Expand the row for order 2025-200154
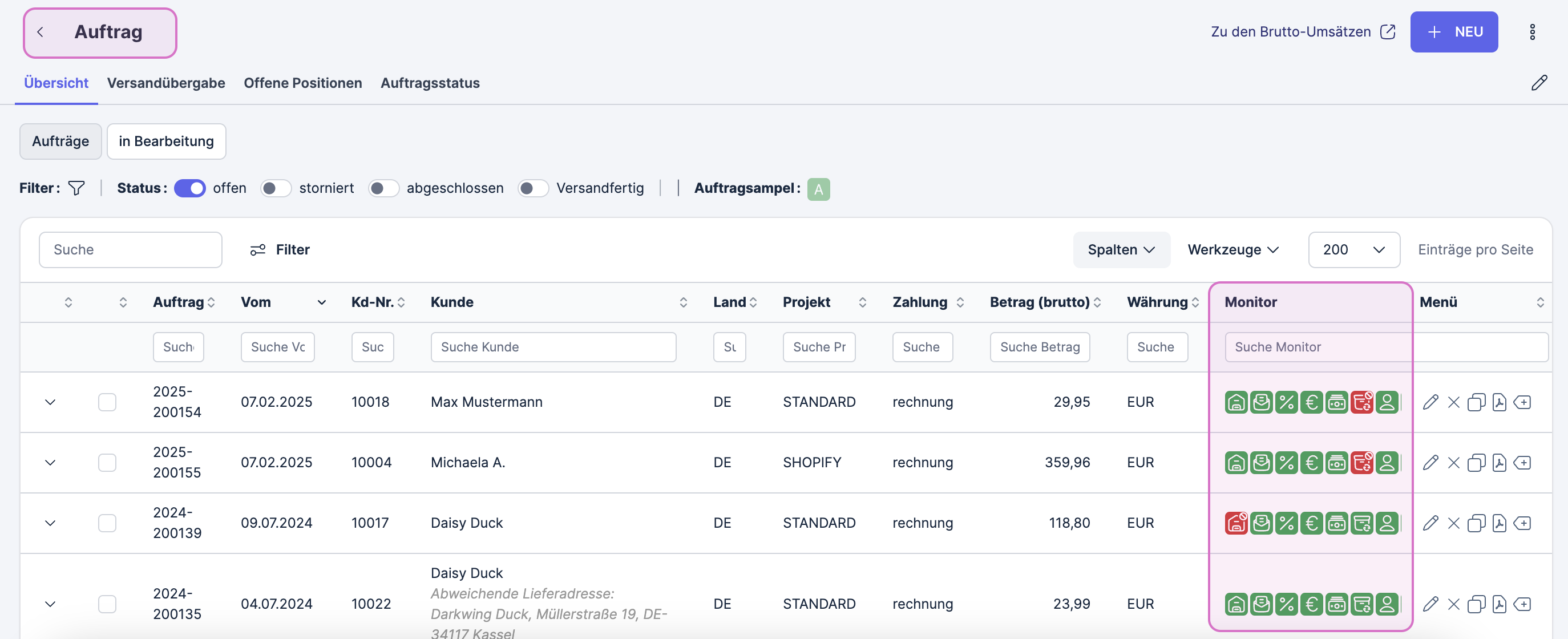 coord(51,402)
